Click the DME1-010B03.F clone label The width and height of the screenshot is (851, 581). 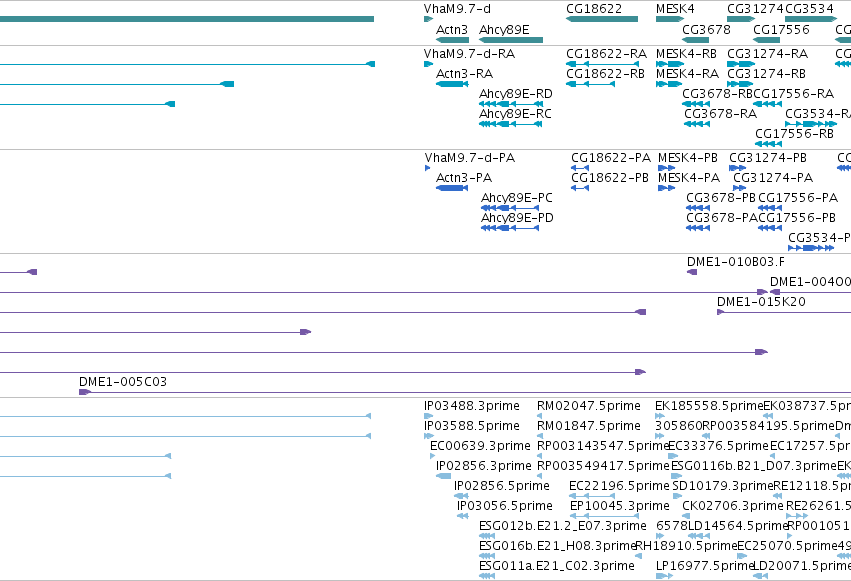[x=736, y=262]
